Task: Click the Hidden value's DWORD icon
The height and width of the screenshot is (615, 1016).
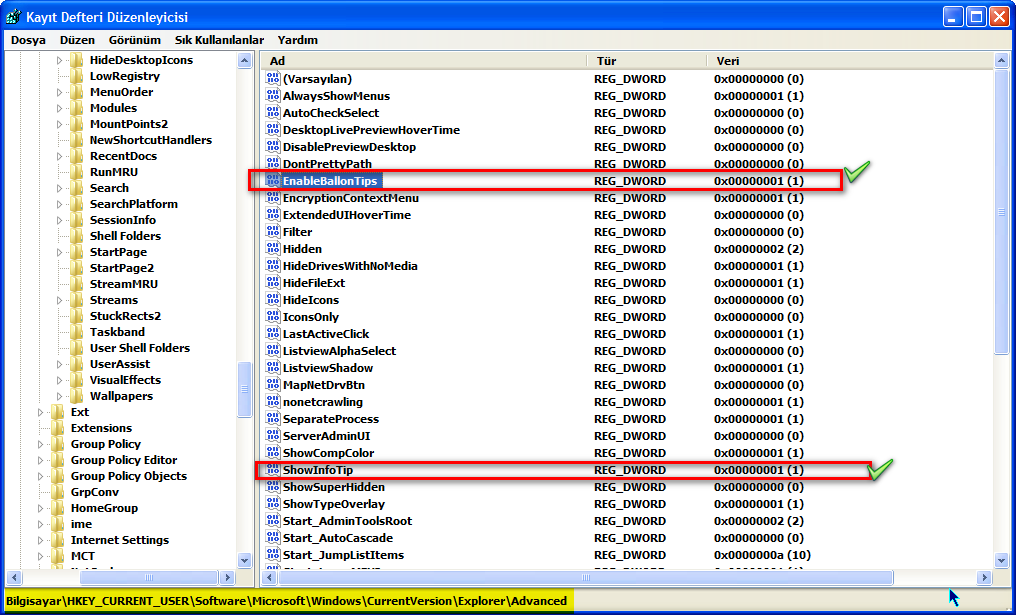Action: [273, 249]
